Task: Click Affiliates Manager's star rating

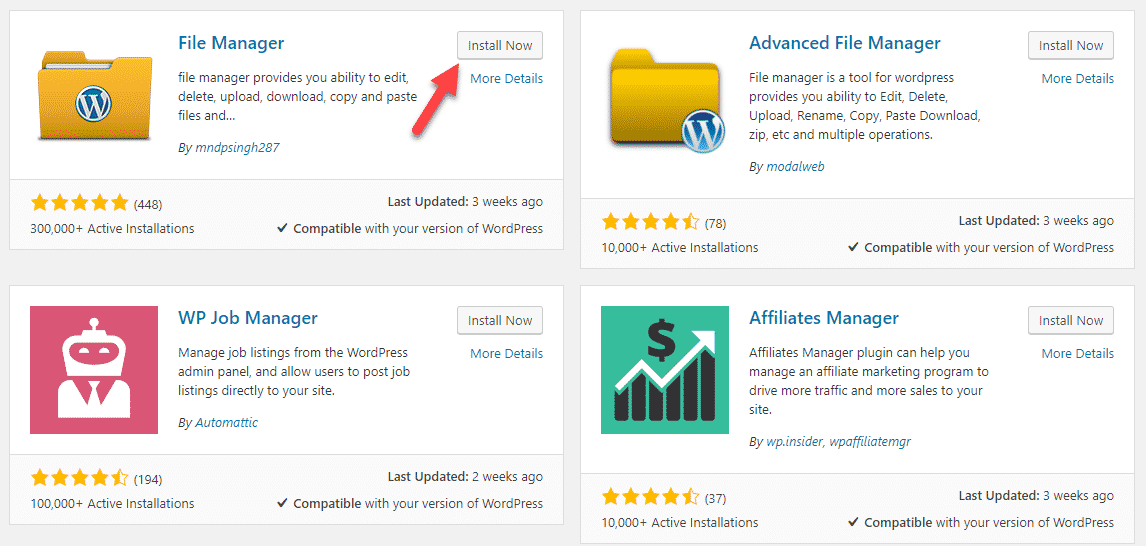Action: [x=650, y=498]
